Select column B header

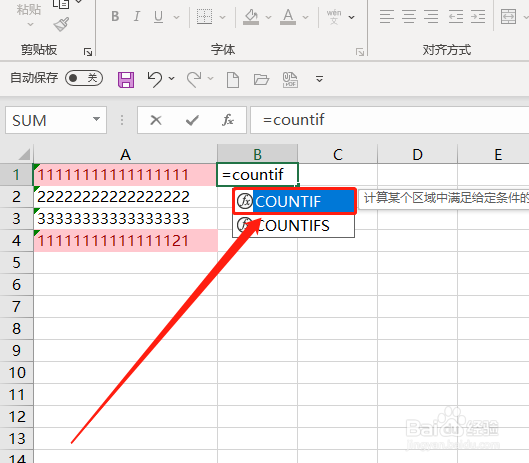click(x=258, y=155)
